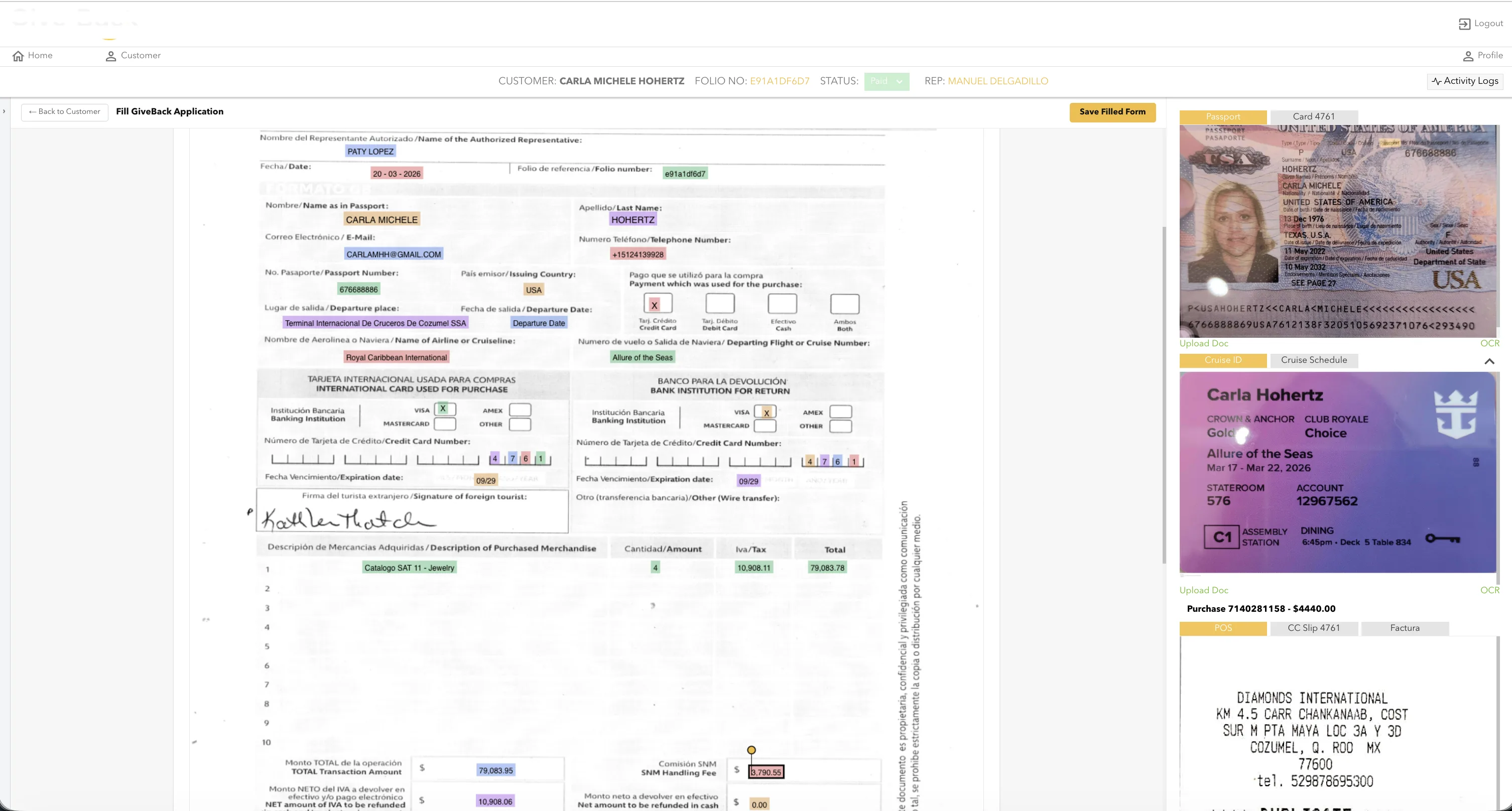This screenshot has width=1512, height=811.
Task: Open Home via the house icon
Action: tap(18, 56)
